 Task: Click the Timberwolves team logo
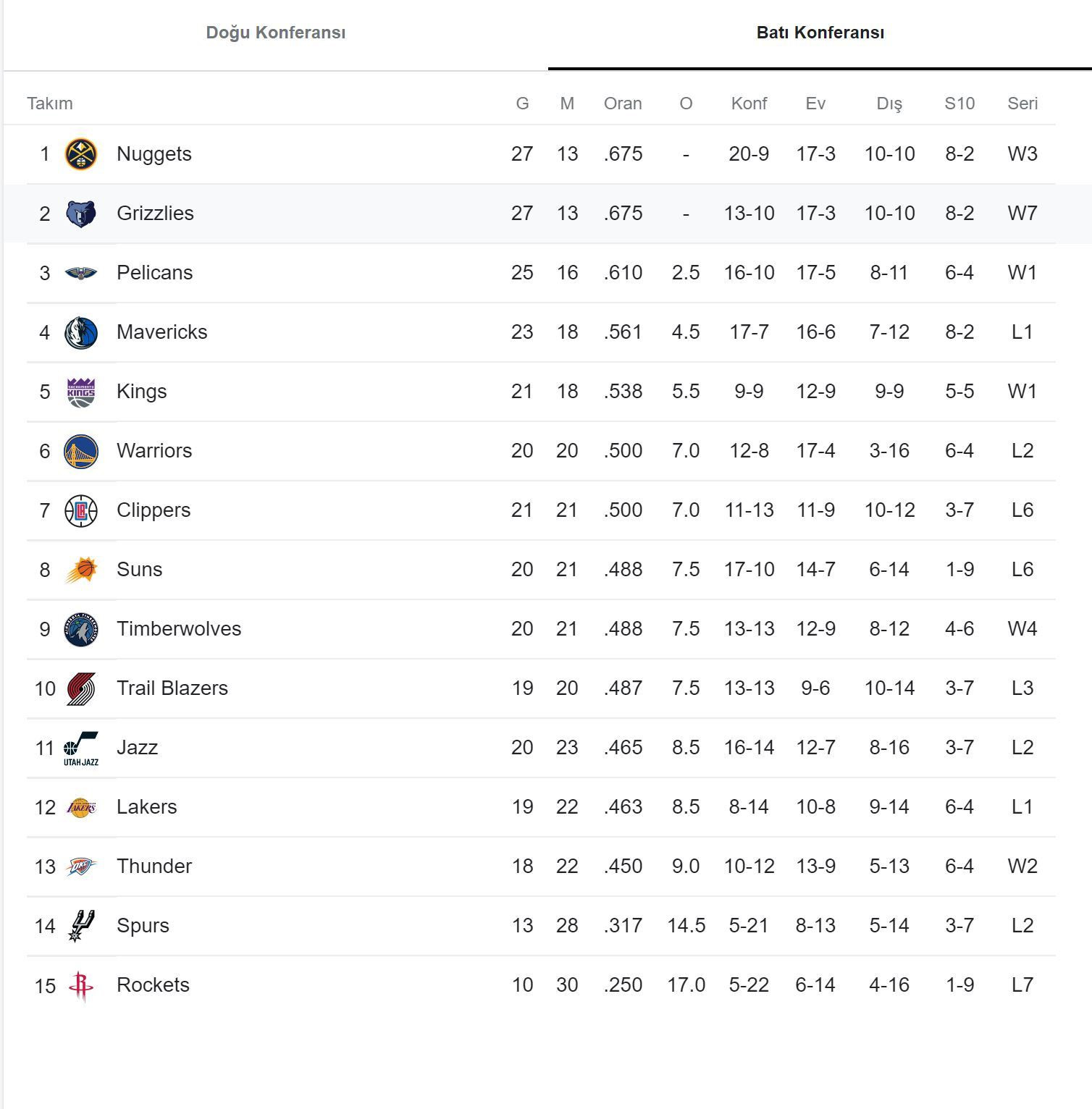(x=81, y=629)
